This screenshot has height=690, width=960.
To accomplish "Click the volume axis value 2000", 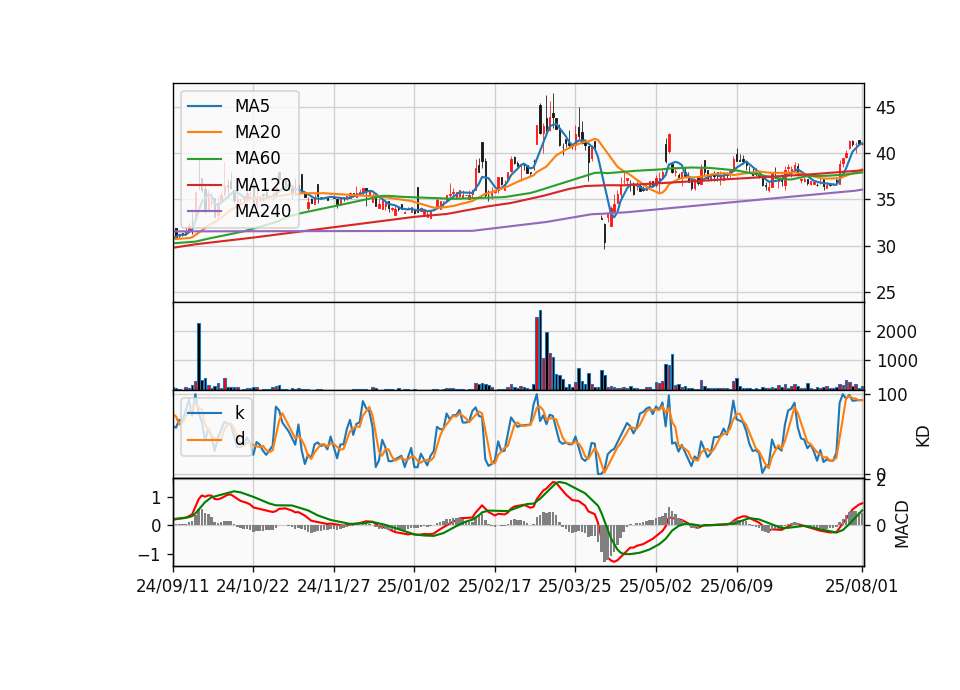I will click(897, 332).
